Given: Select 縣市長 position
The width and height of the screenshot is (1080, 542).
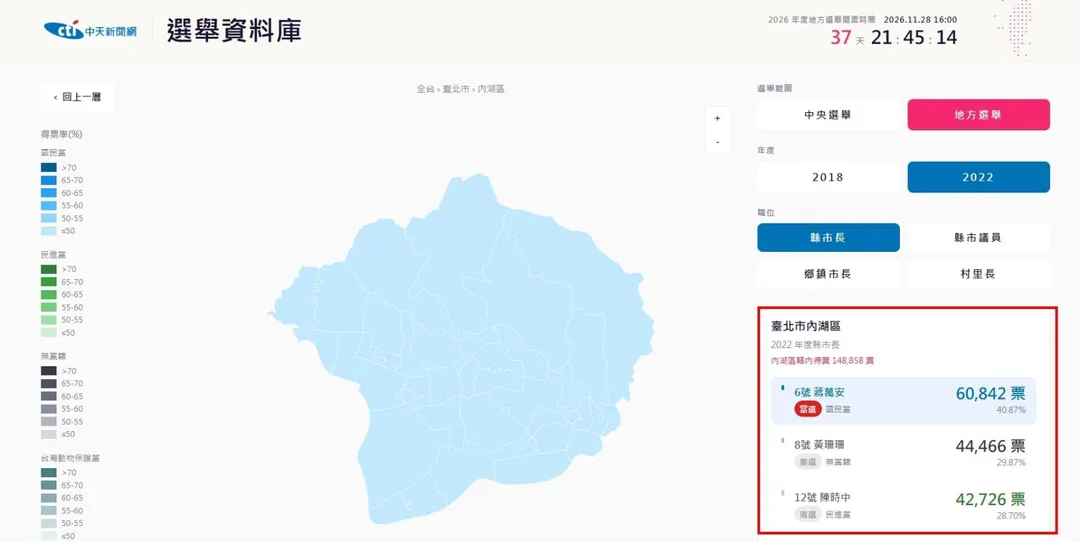Looking at the screenshot, I should (x=828, y=238).
